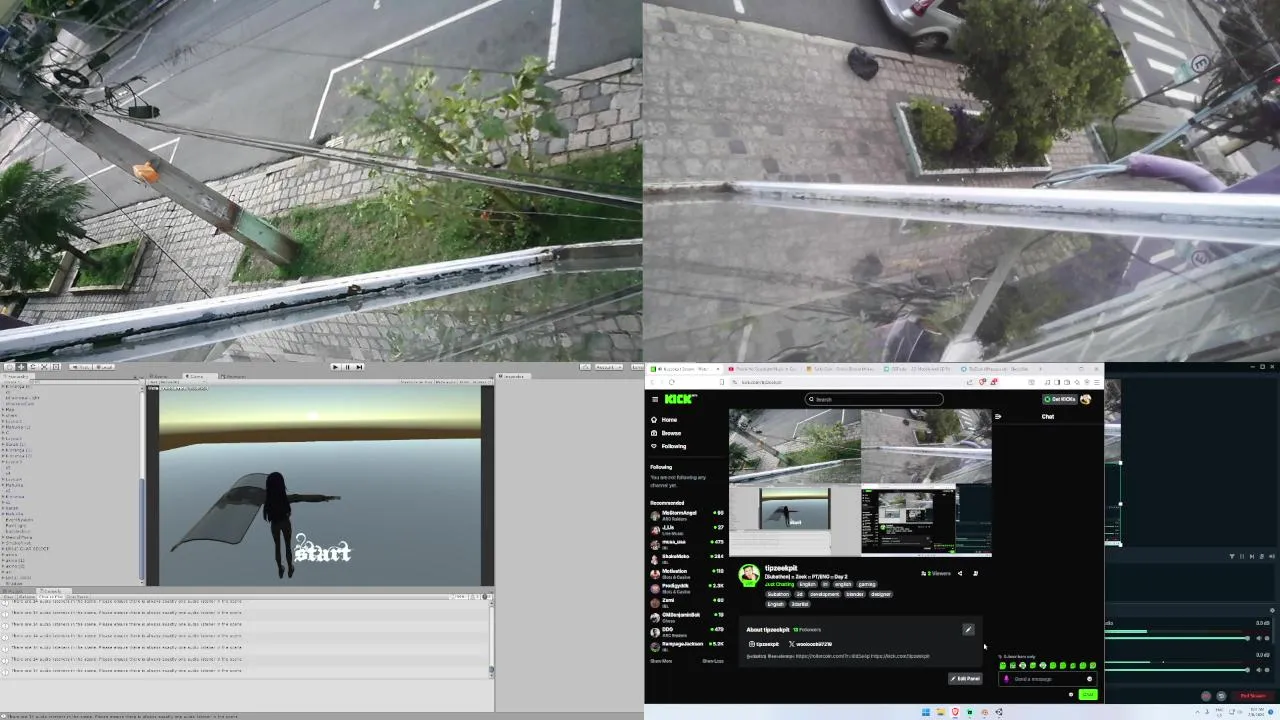Image resolution: width=1280 pixels, height=720 pixels.
Task: Open the Just Chatting category link
Action: tap(779, 584)
